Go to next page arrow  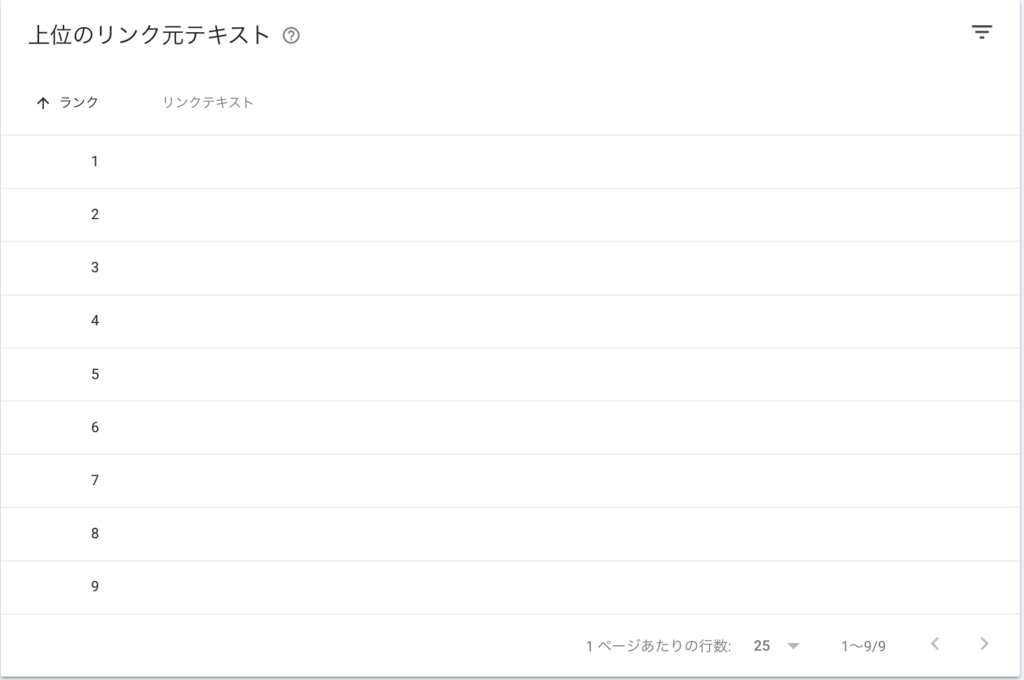pyautogui.click(x=984, y=644)
